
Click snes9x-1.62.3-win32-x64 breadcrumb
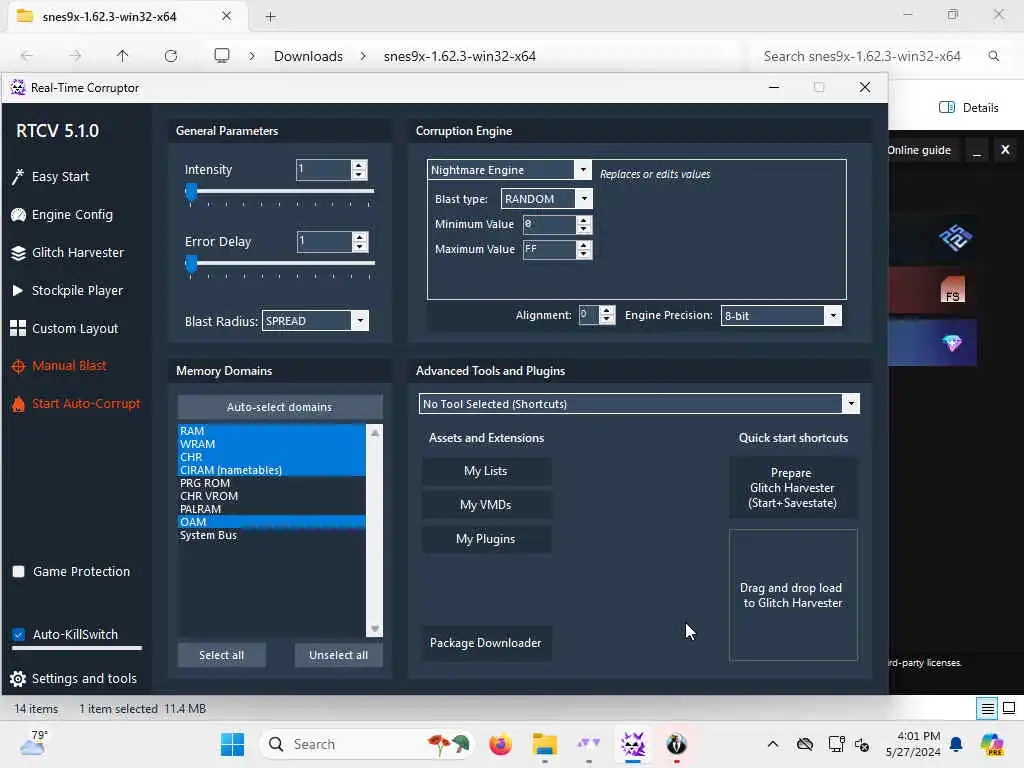point(460,56)
